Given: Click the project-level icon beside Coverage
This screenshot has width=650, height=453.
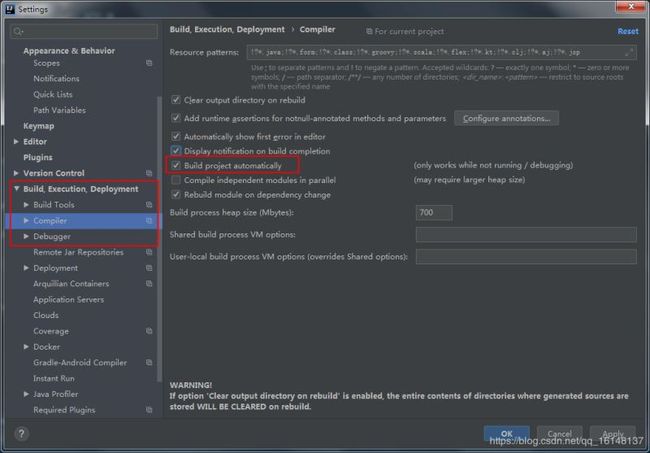Looking at the screenshot, I should pyautogui.click(x=149, y=331).
